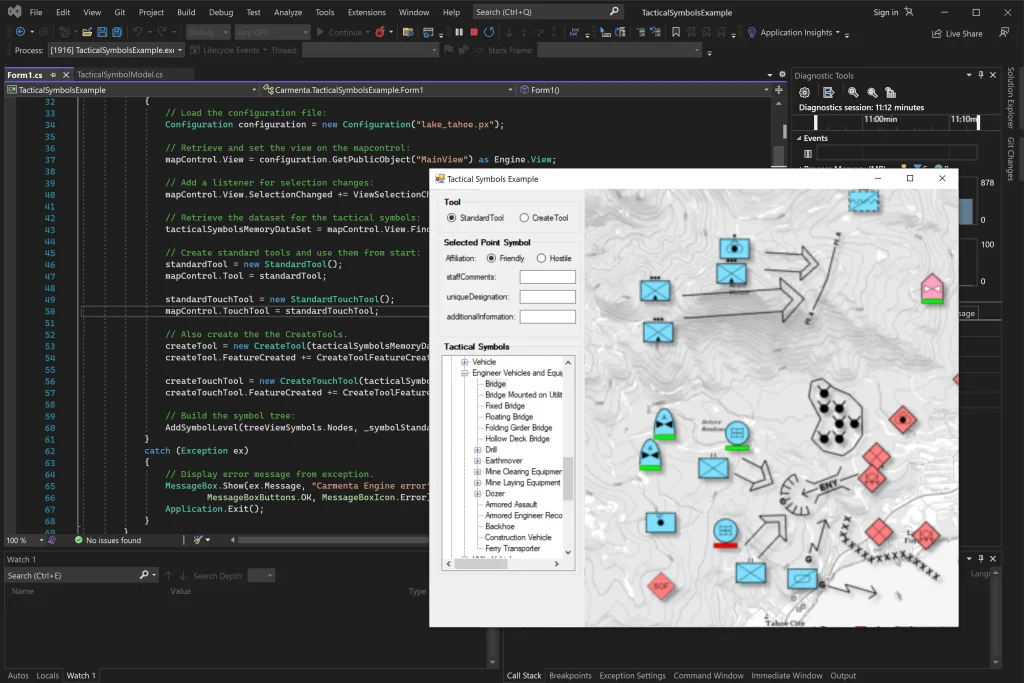Click the red Stop Debugging icon
The image size is (1024, 683).
pos(473,32)
